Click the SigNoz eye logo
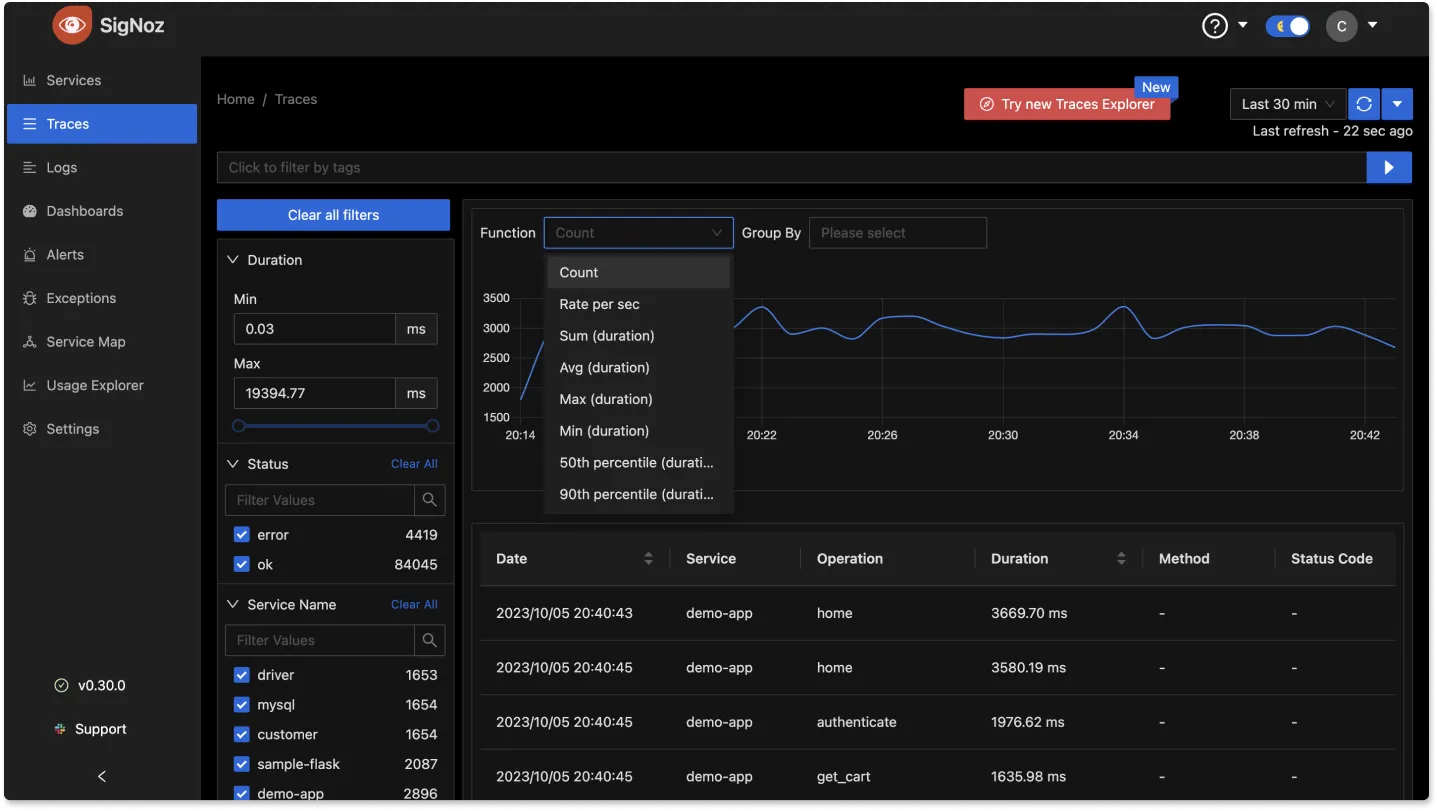1437x811 pixels. 71,26
